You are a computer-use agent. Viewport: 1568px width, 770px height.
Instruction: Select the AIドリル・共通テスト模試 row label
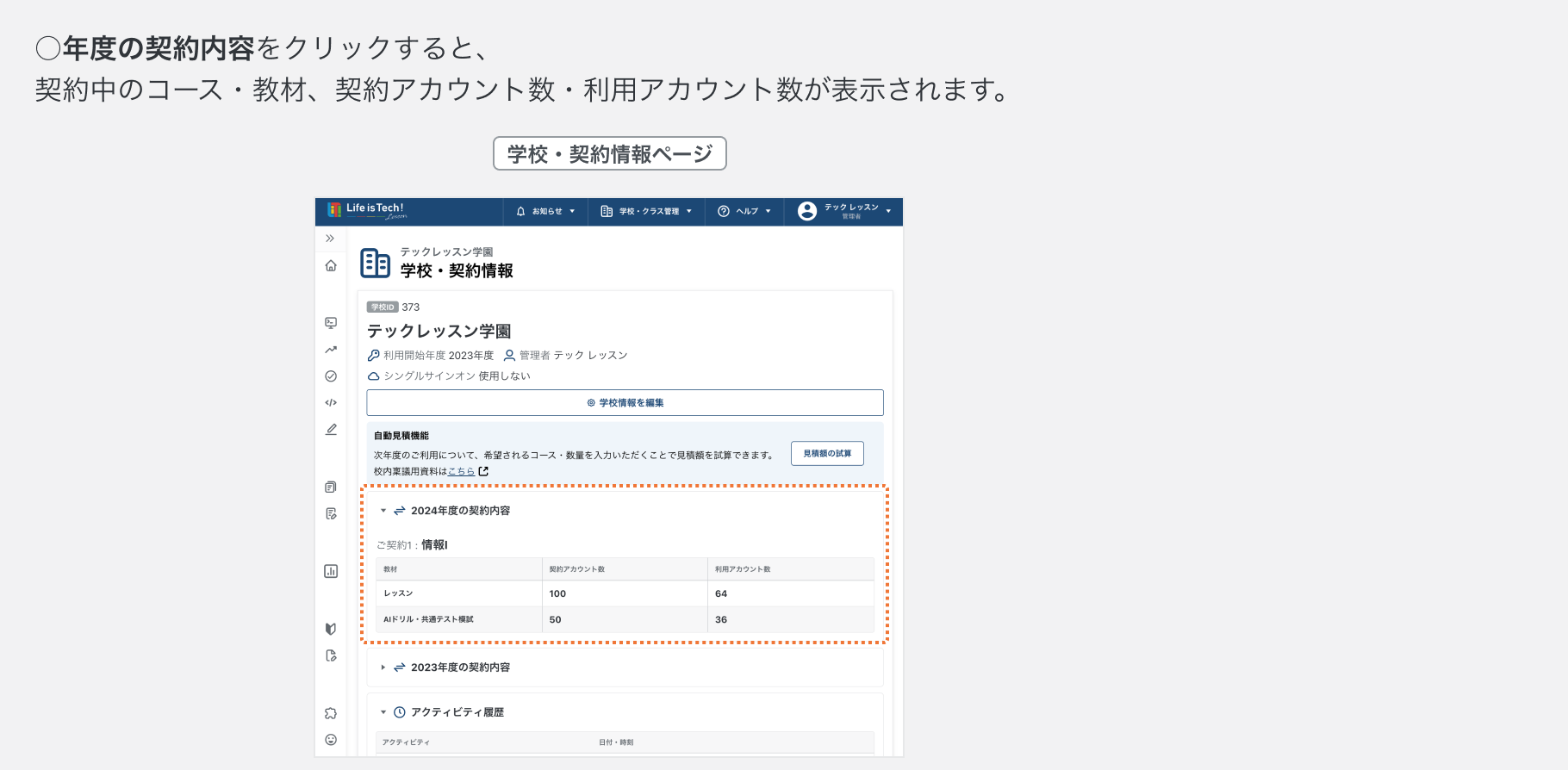pos(428,619)
